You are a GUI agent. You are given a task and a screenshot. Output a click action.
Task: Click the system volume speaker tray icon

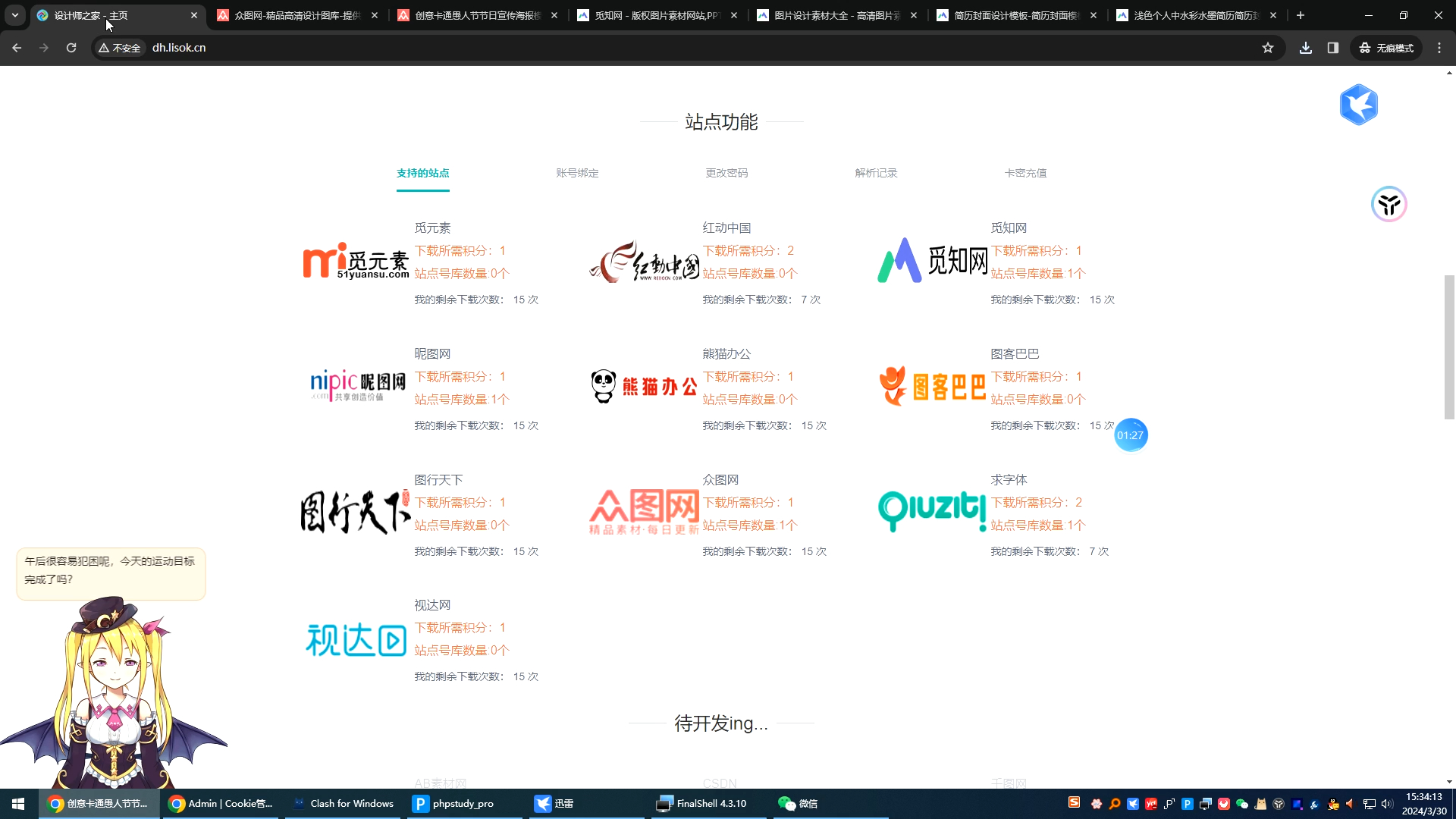pyautogui.click(x=1387, y=804)
